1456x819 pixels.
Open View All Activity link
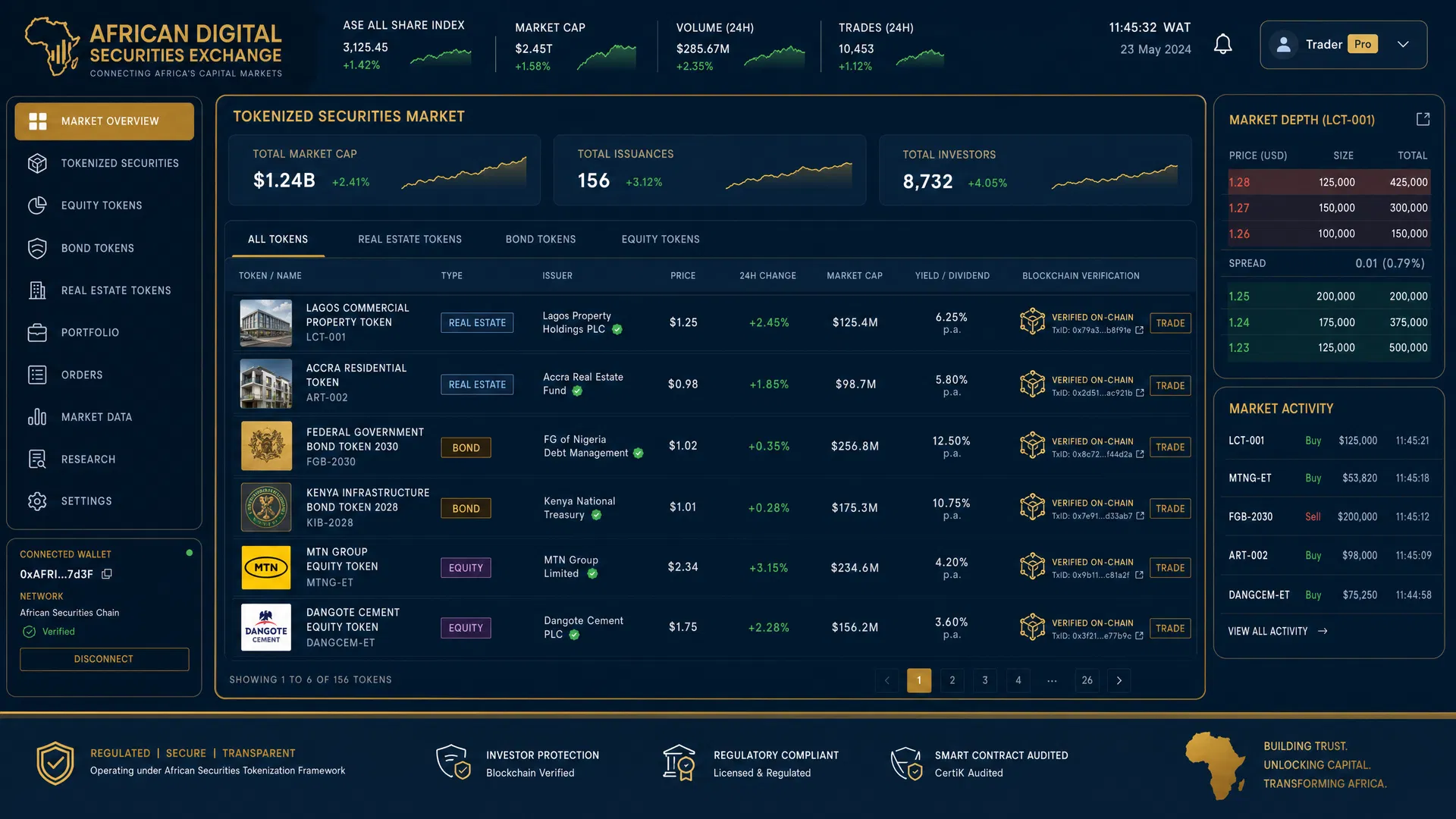tap(1278, 631)
